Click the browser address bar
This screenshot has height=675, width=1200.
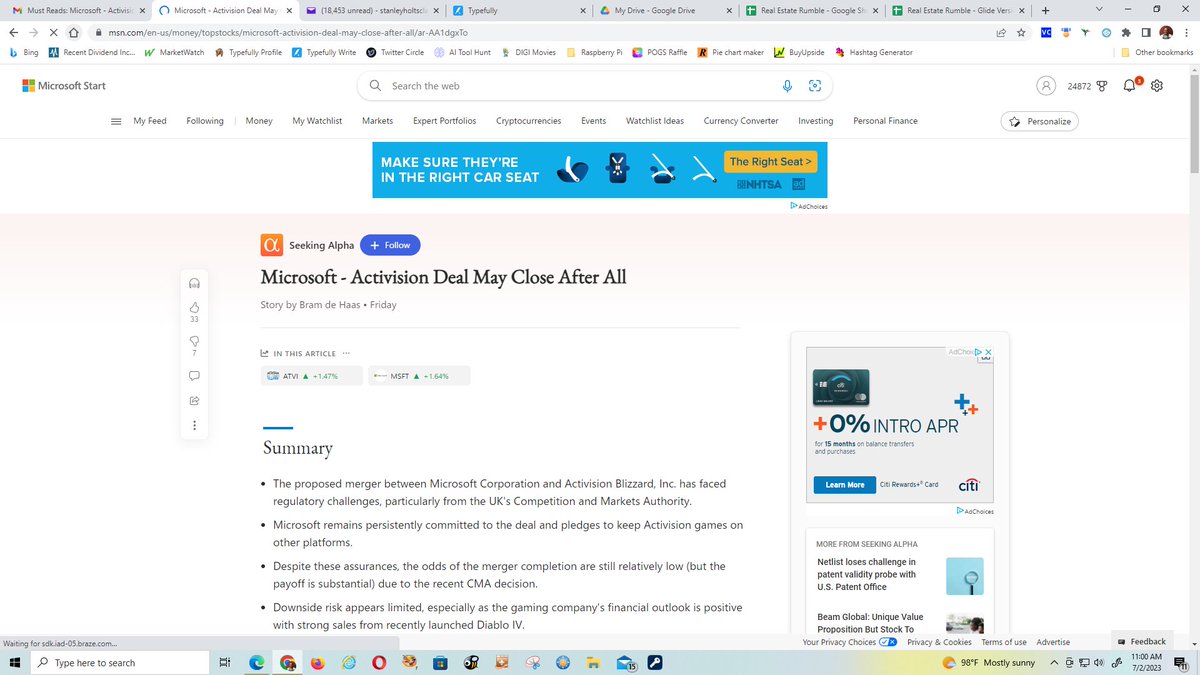coord(540,32)
